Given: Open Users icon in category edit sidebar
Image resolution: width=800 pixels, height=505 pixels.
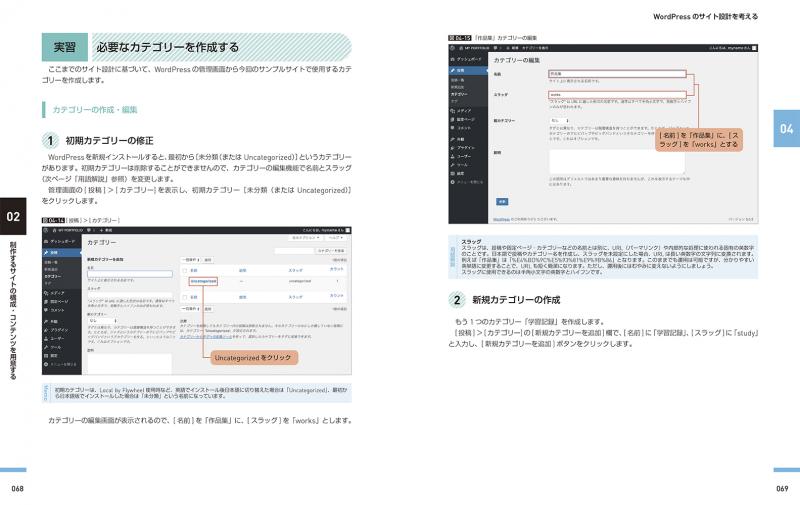Looking at the screenshot, I should click(x=453, y=157).
